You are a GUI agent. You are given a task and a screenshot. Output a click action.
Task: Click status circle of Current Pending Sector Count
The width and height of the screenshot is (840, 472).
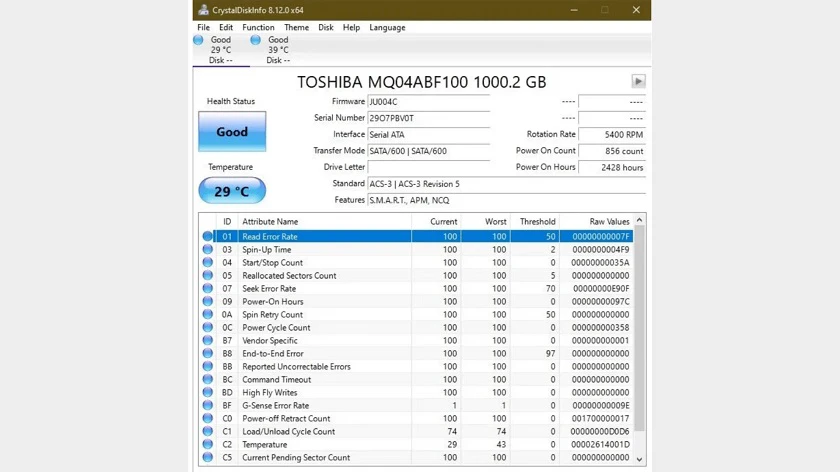207,458
